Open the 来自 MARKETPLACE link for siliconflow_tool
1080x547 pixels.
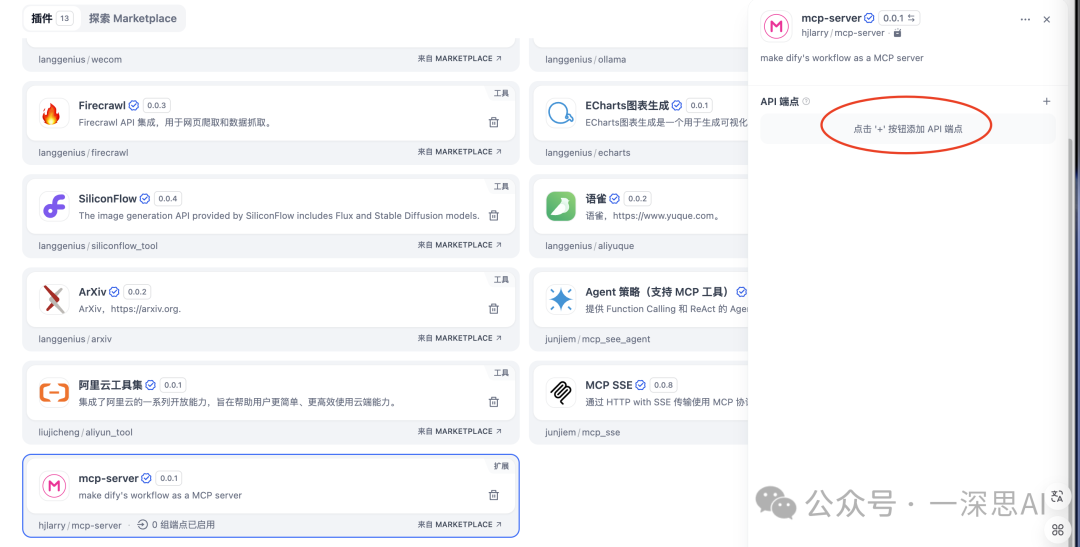pos(459,245)
